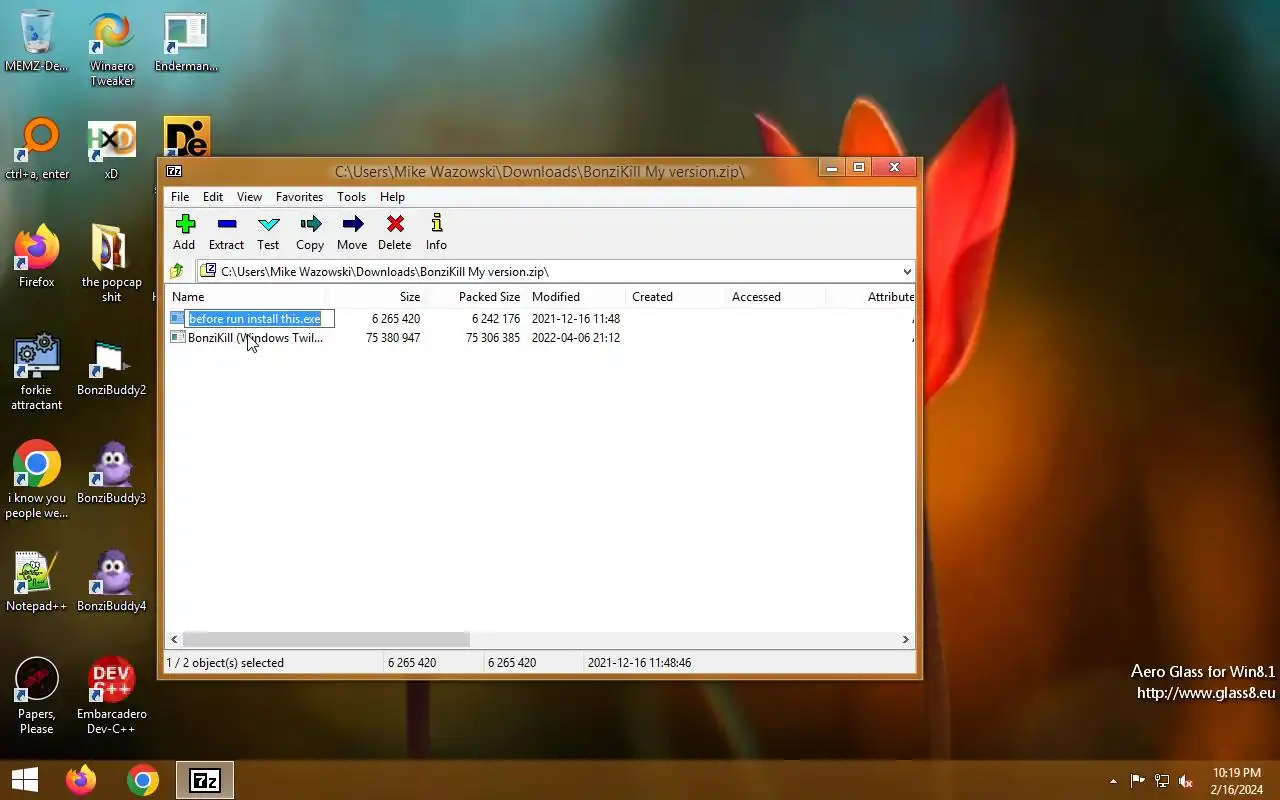Viewport: 1280px width, 800px height.
Task: Select the Copy toolbar icon
Action: (x=310, y=232)
